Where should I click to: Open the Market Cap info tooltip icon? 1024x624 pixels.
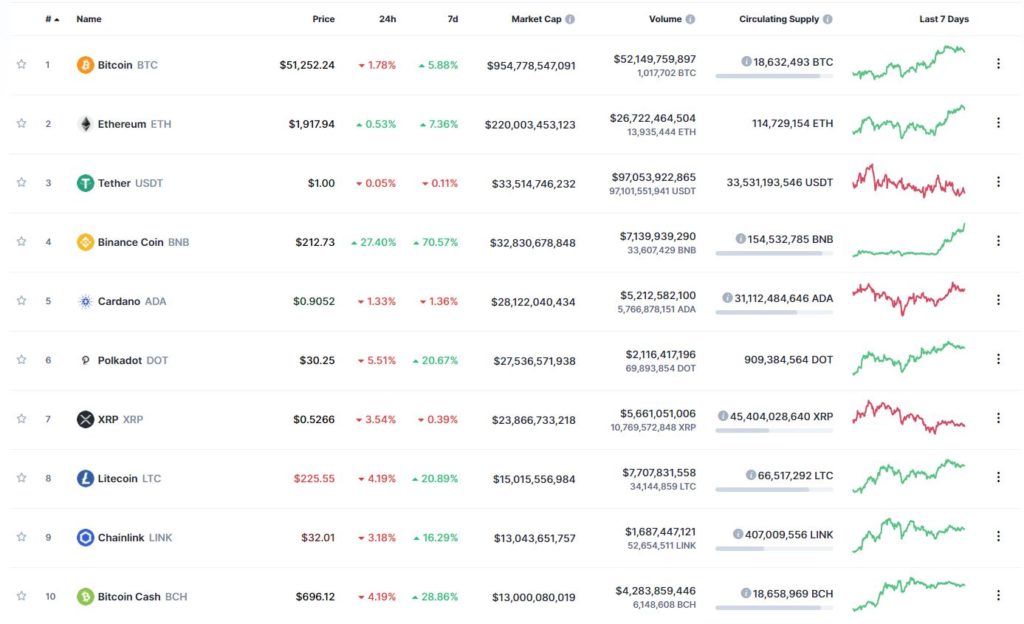tap(570, 19)
